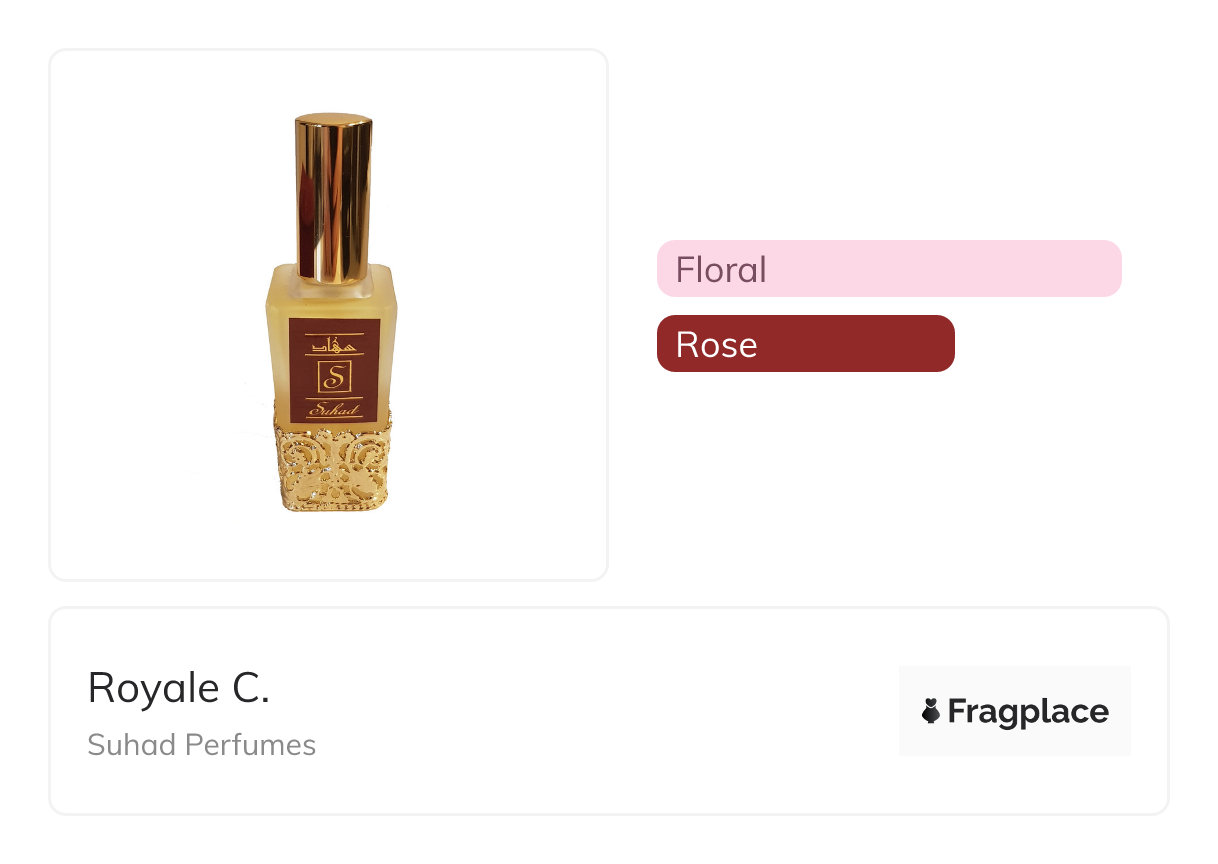The image size is (1218, 864).
Task: Open the Royale C. product title
Action: pos(179,688)
